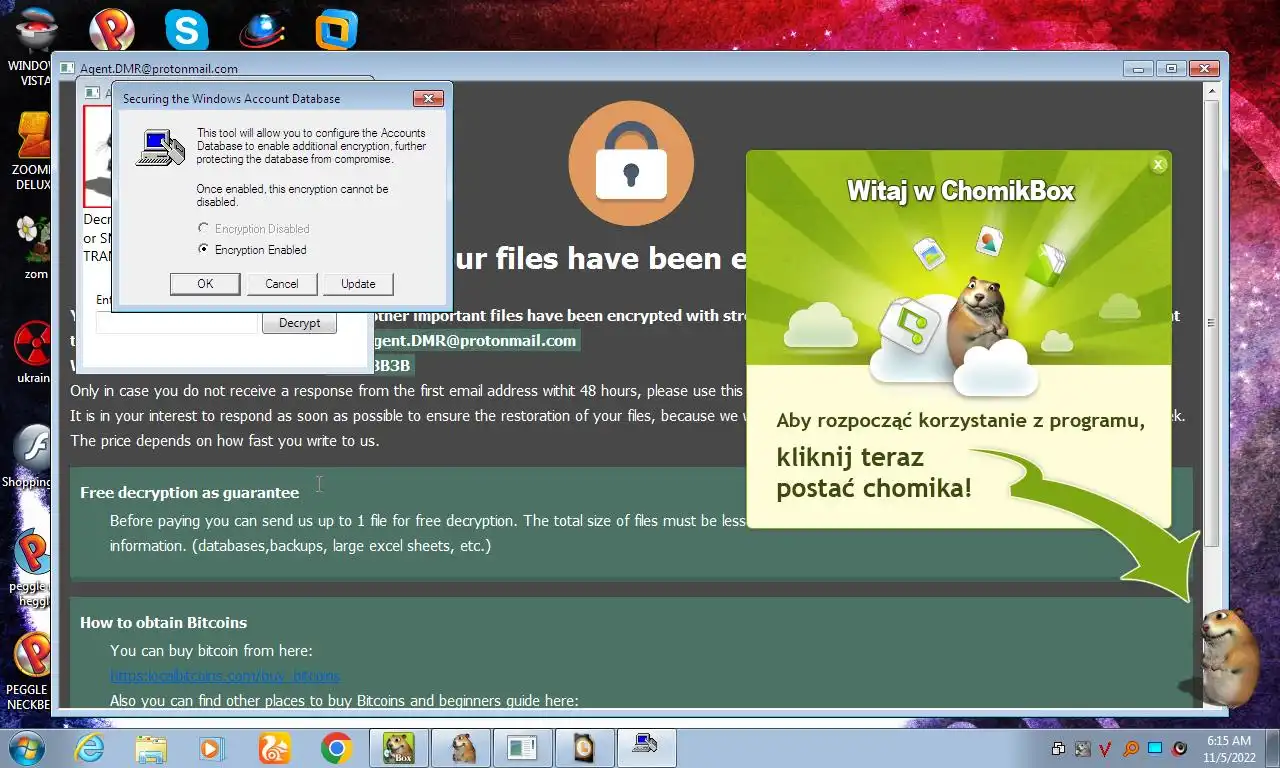Select the Encryption Disabled radio button
The image size is (1280, 768).
204,229
